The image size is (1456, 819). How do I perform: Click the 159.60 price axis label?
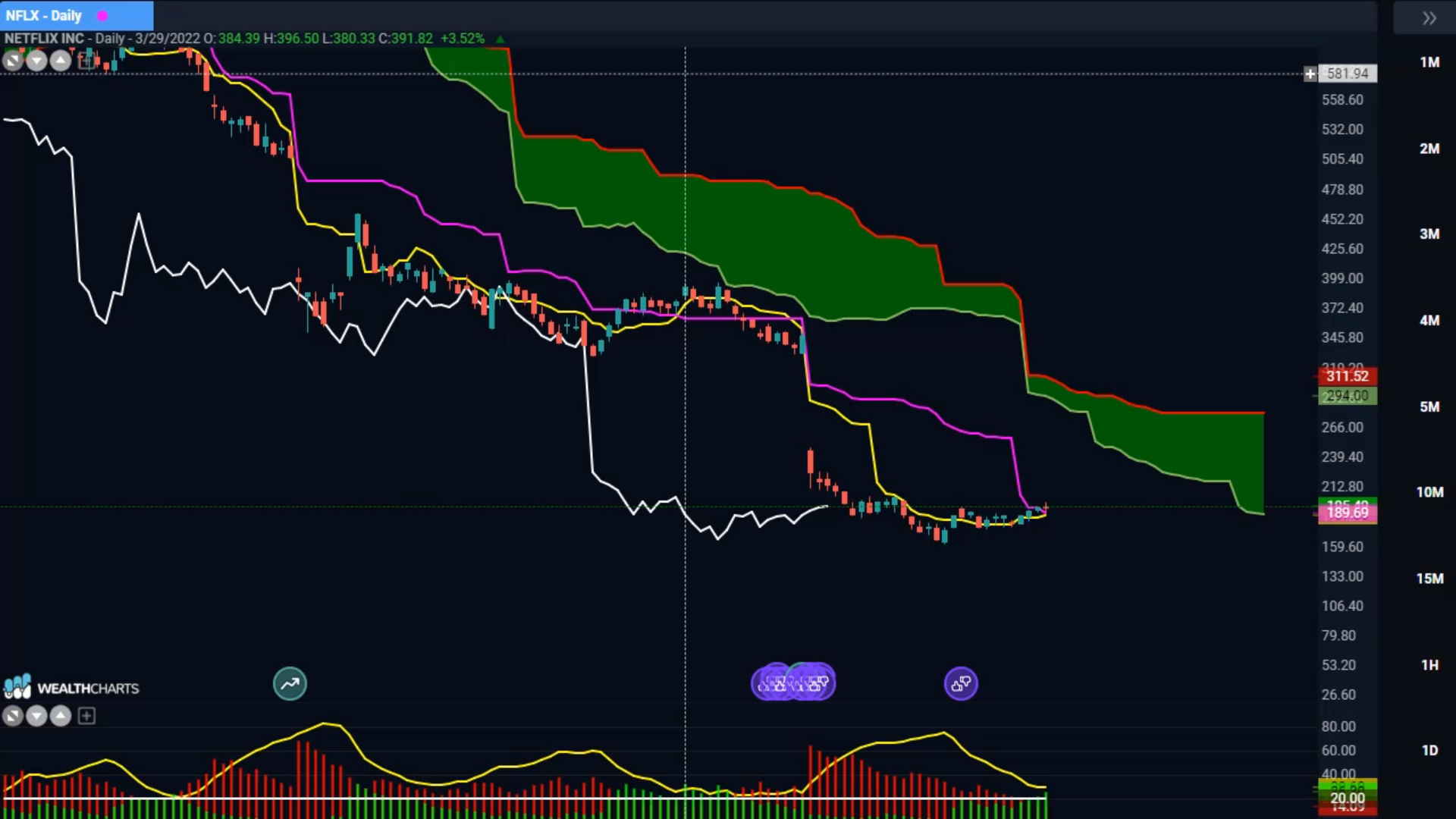pyautogui.click(x=1342, y=547)
